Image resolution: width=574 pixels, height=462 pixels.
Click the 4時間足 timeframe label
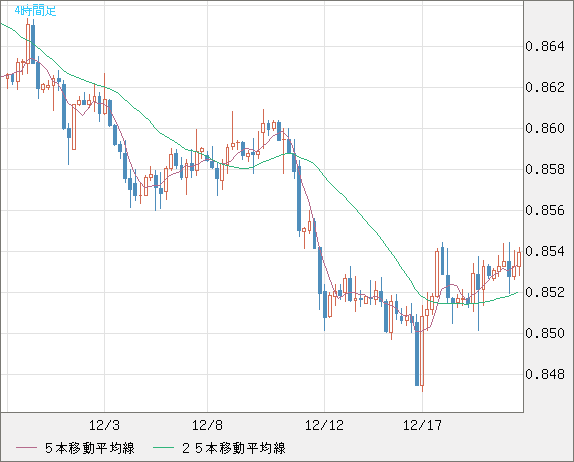click(x=36, y=11)
